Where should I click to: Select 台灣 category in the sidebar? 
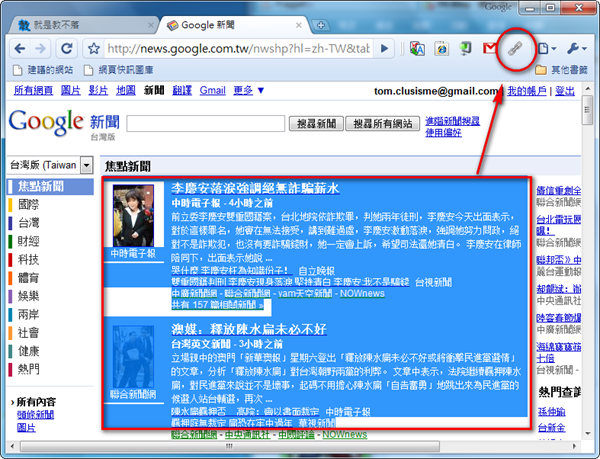tap(28, 223)
